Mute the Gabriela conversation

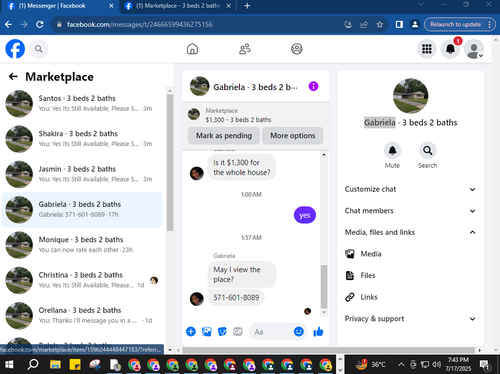392,151
